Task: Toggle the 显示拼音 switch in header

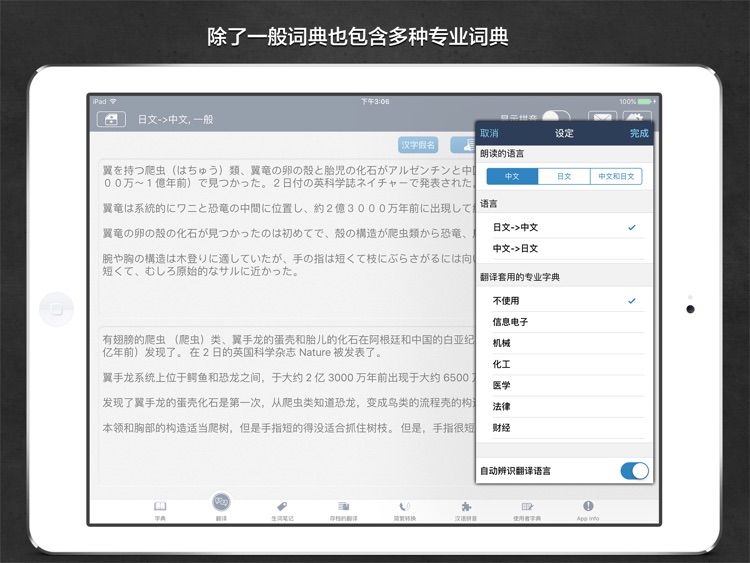Action: pos(556,116)
